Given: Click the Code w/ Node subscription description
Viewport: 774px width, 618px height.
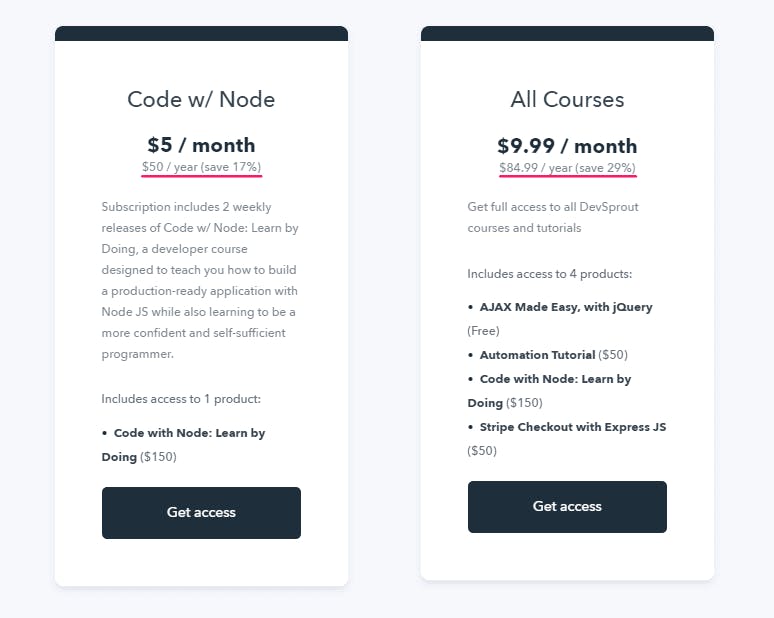Looking at the screenshot, I should click(200, 280).
